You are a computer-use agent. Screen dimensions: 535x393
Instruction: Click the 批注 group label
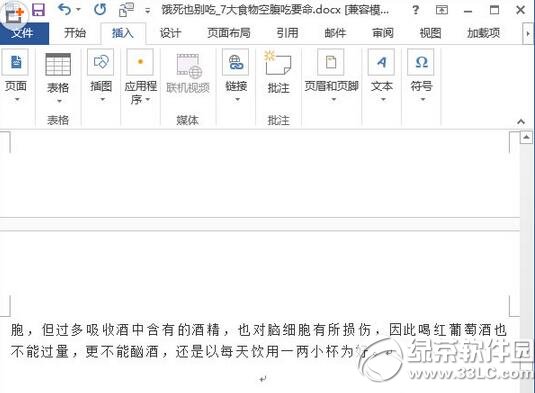pyautogui.click(x=278, y=120)
